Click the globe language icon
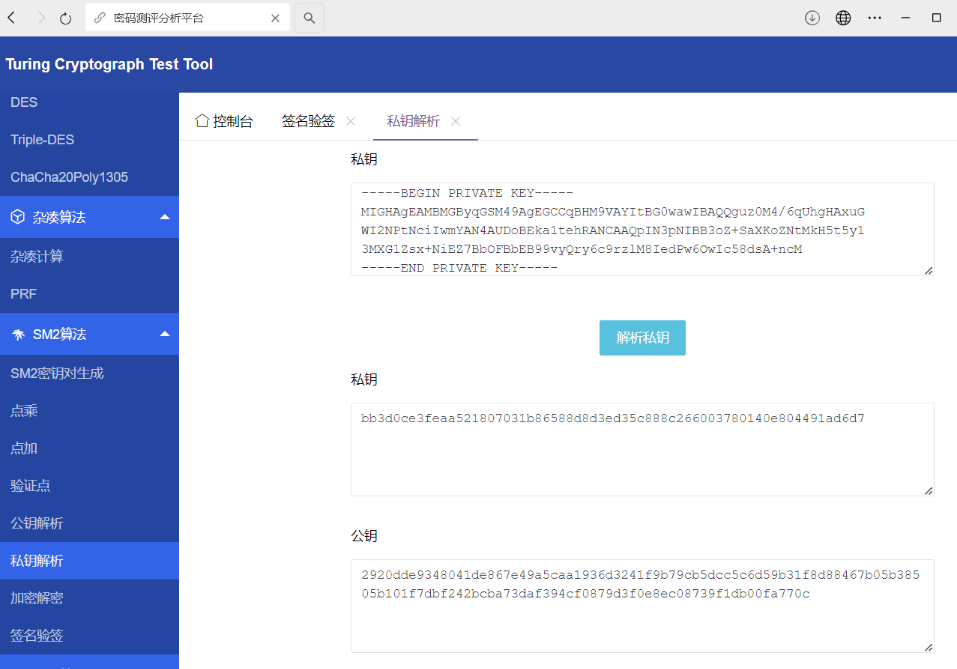The width and height of the screenshot is (957, 669). pyautogui.click(x=843, y=18)
